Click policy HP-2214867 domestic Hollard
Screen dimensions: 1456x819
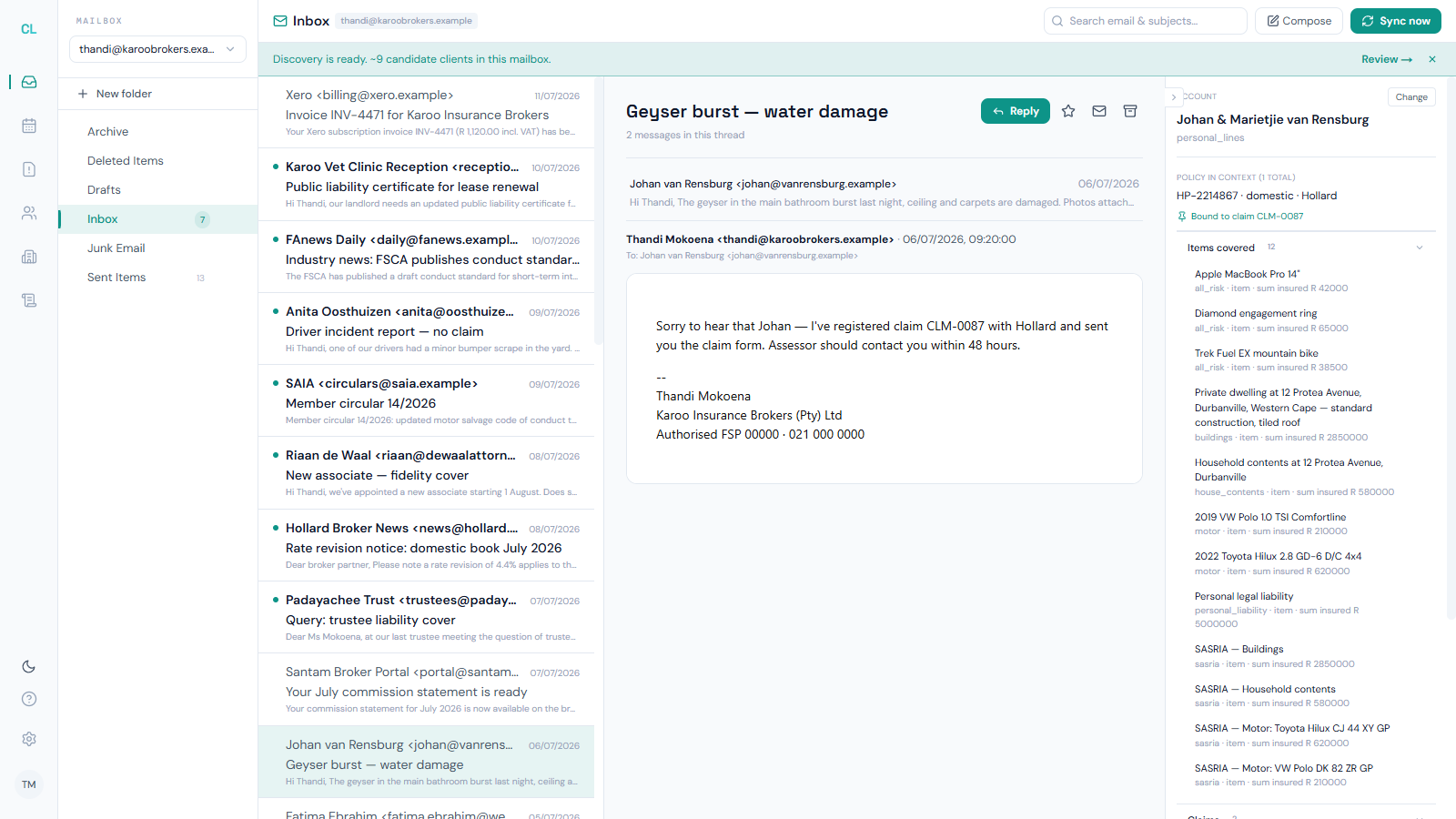click(1257, 196)
